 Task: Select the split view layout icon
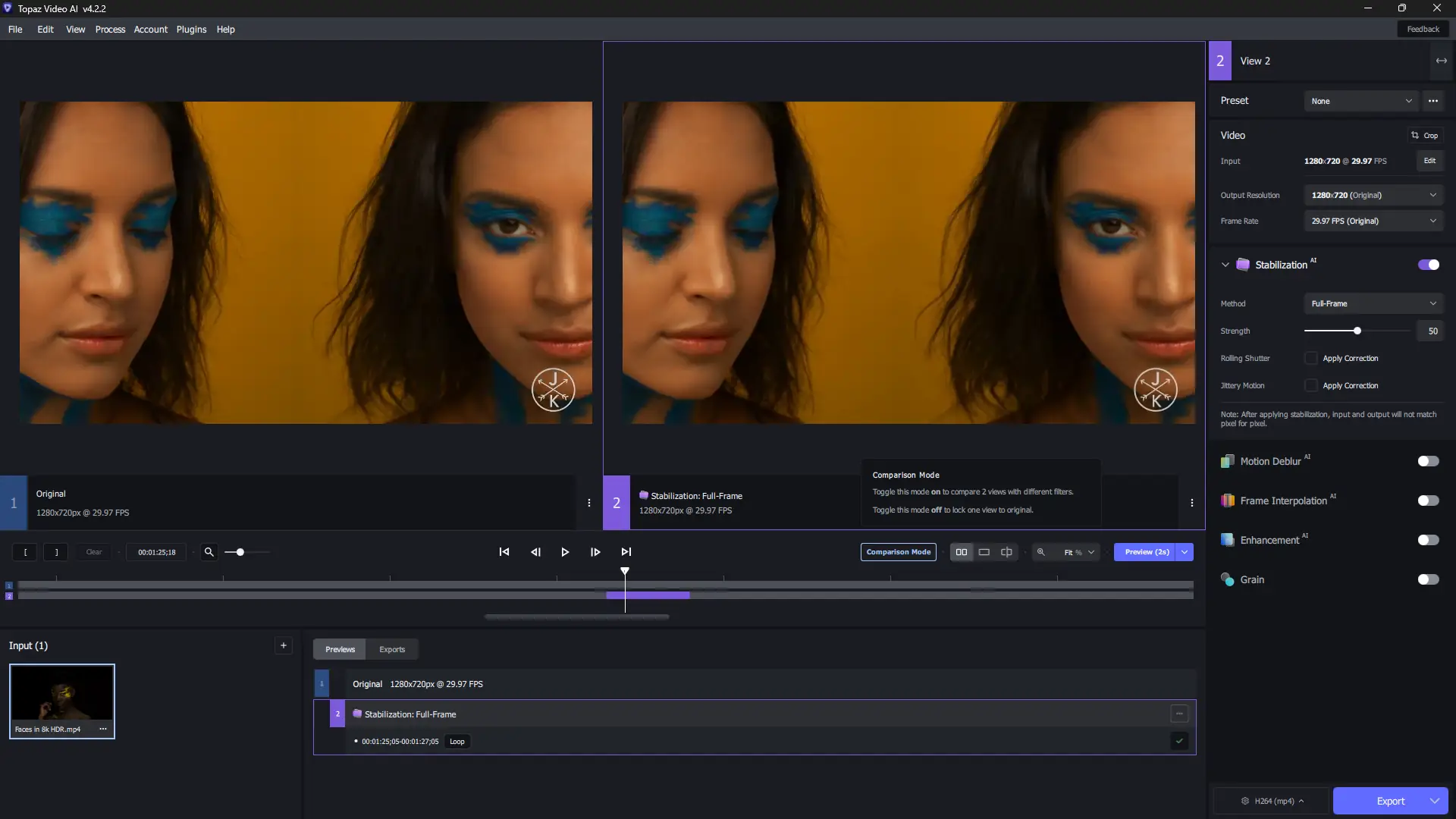[x=1006, y=552]
